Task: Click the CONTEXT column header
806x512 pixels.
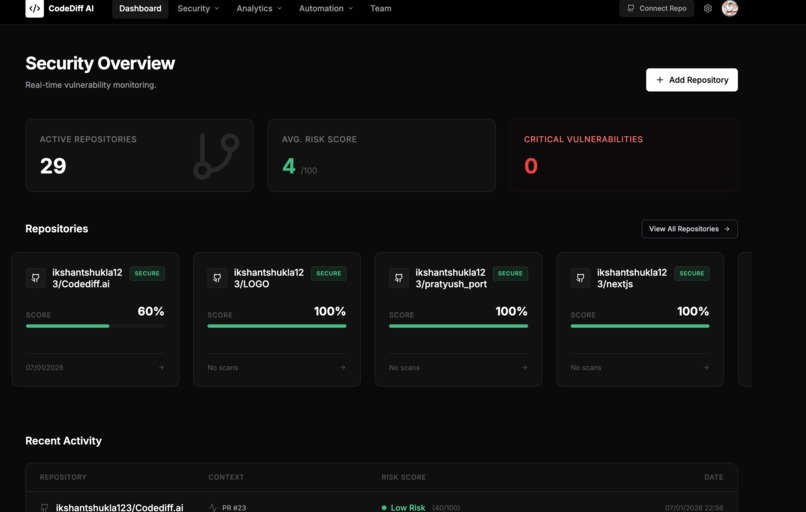Action: tap(226, 477)
